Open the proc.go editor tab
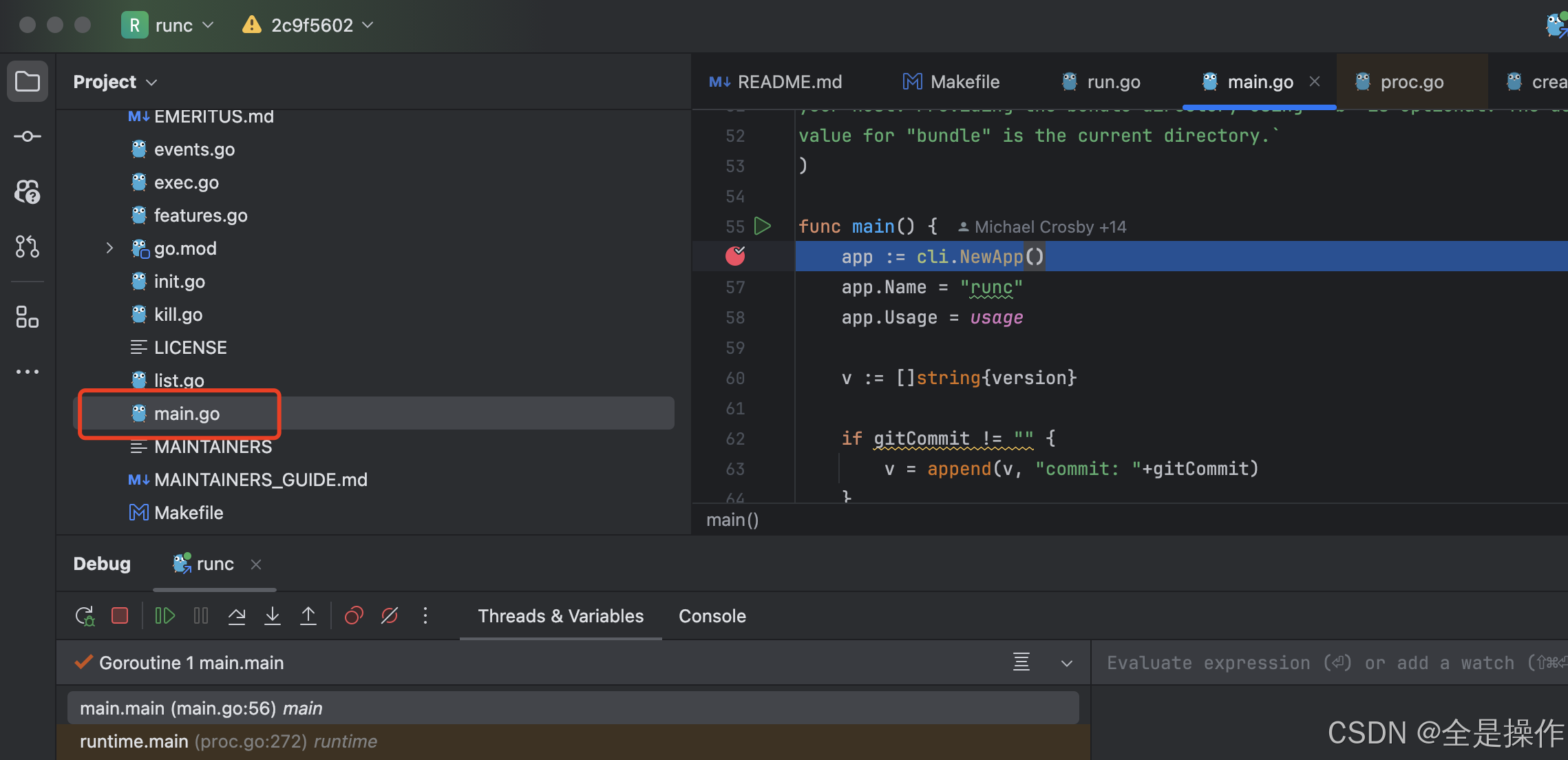Viewport: 1568px width, 760px height. pyautogui.click(x=1411, y=82)
